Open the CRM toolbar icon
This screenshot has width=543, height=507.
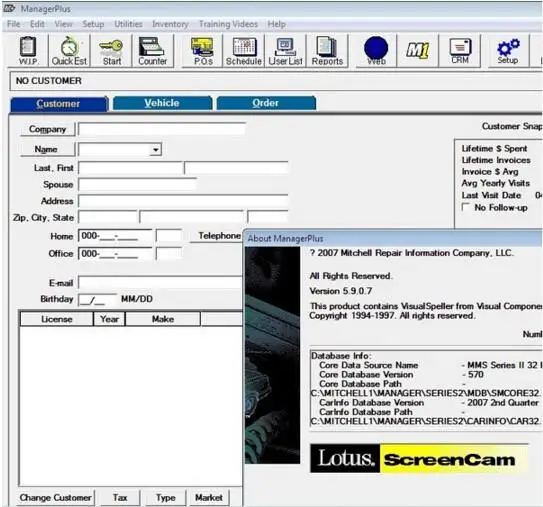[460, 51]
